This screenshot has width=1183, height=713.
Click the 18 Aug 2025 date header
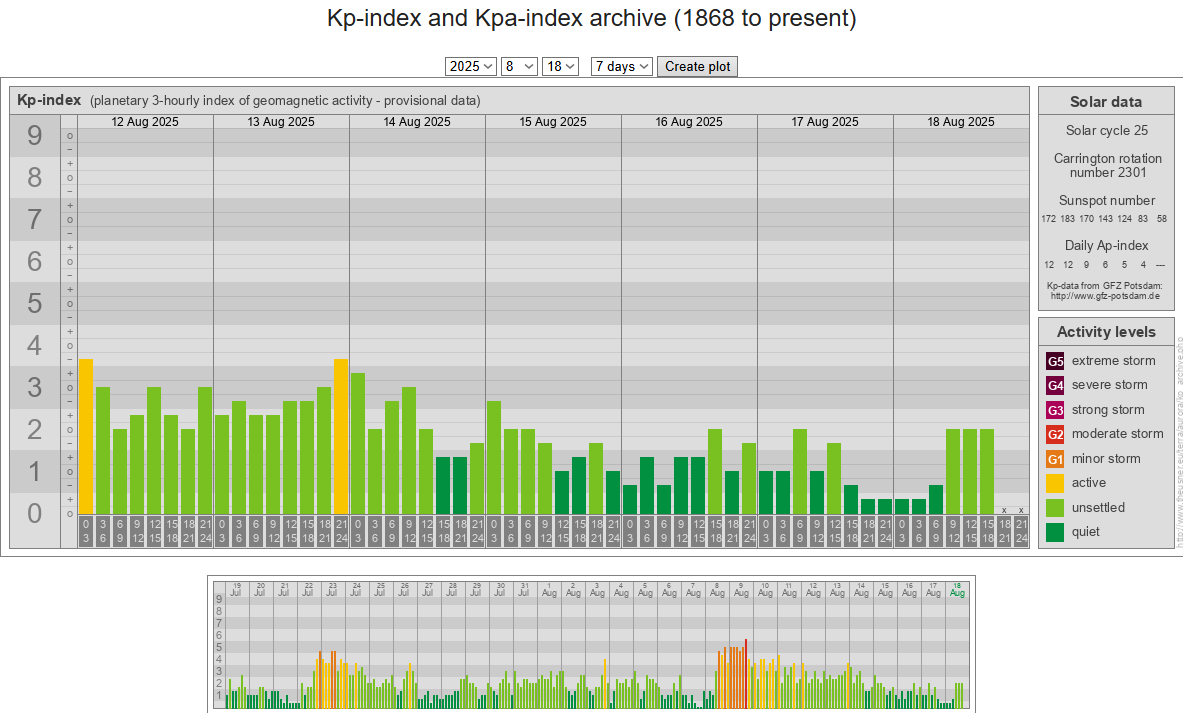pos(960,122)
